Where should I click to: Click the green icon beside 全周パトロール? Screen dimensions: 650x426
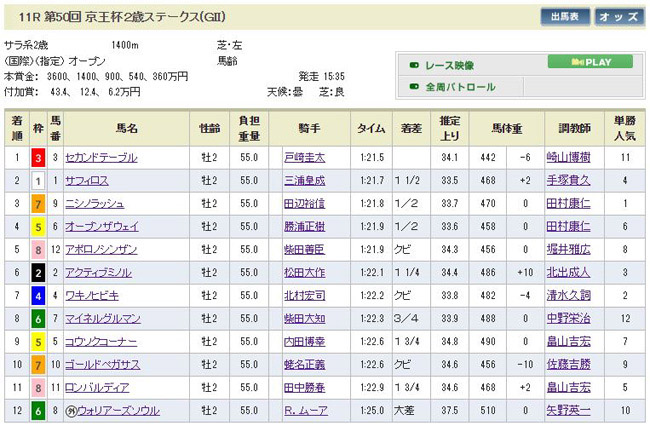413,87
